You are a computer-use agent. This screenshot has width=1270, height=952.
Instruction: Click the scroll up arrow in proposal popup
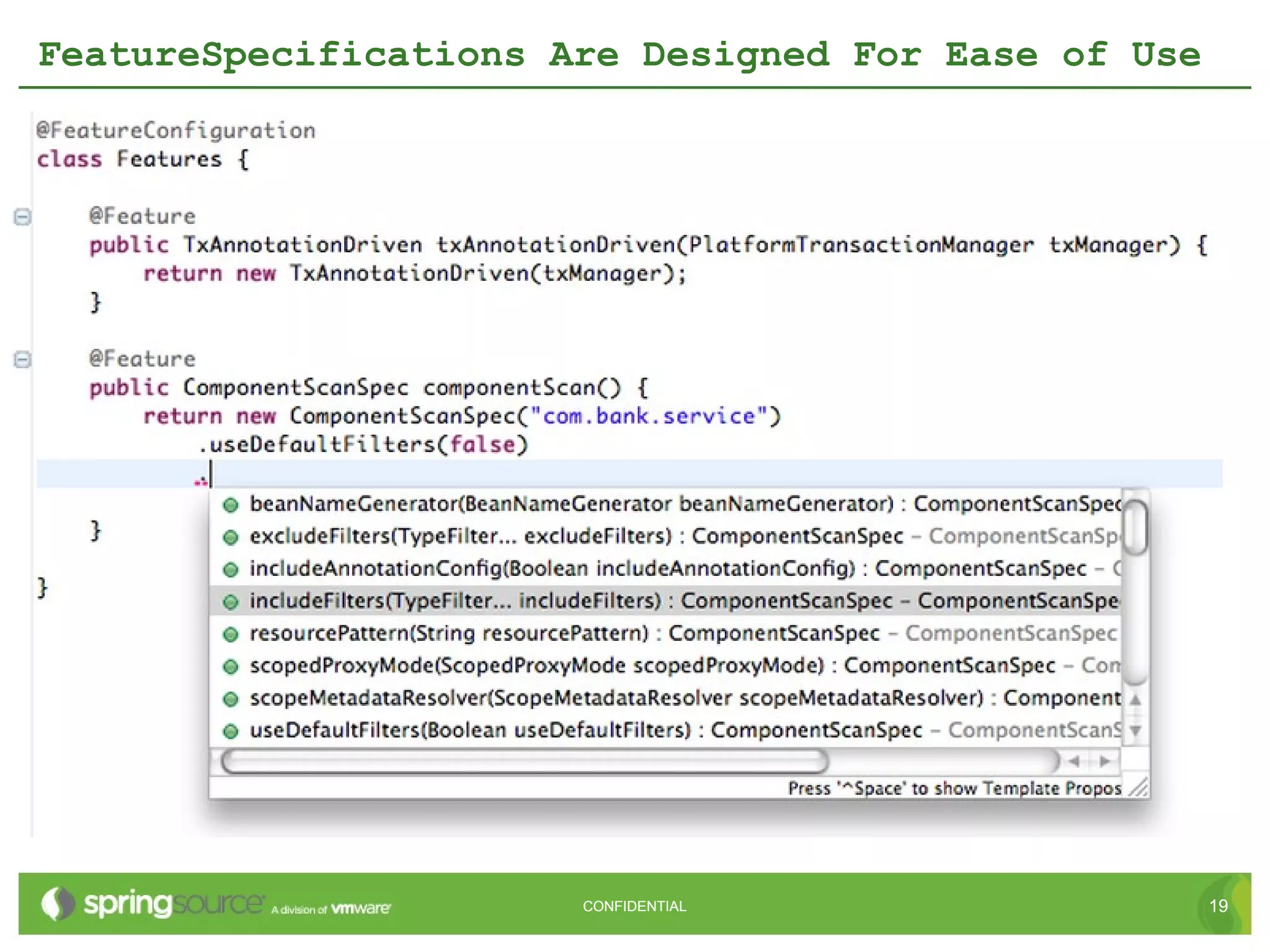(1135, 700)
